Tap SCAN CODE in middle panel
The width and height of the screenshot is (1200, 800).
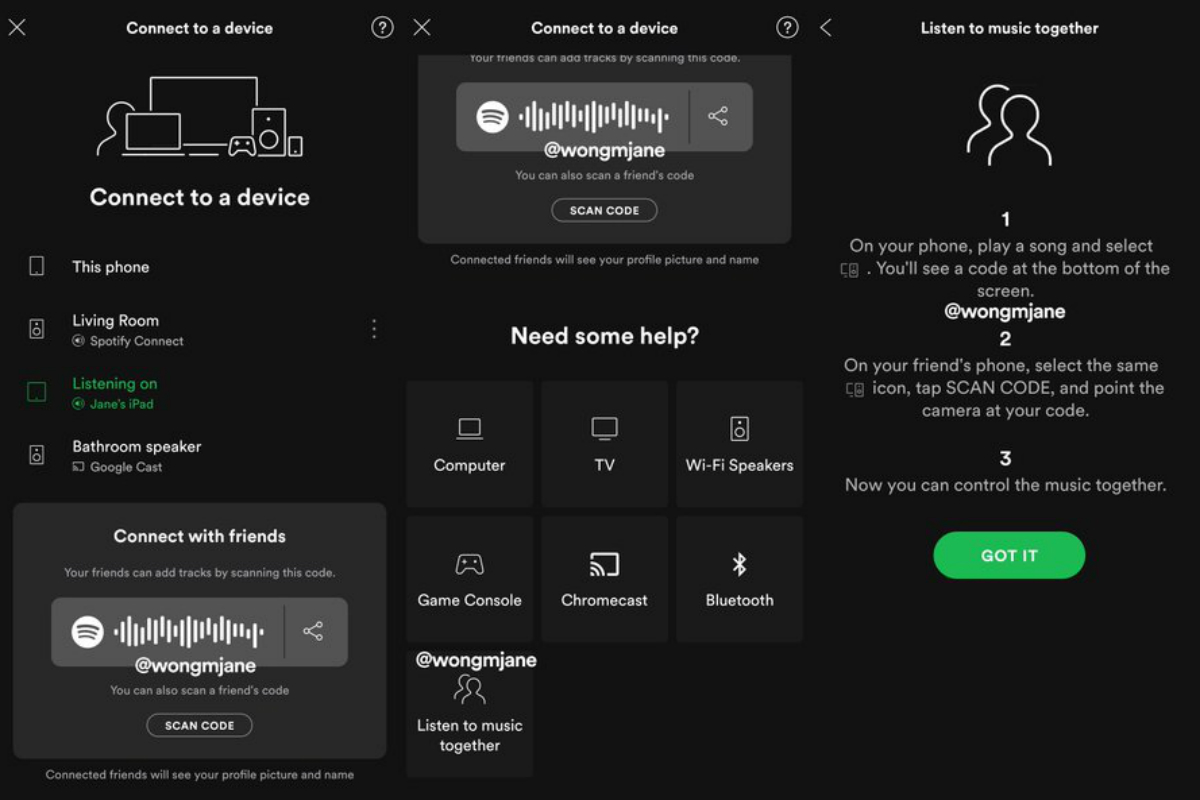tap(604, 210)
